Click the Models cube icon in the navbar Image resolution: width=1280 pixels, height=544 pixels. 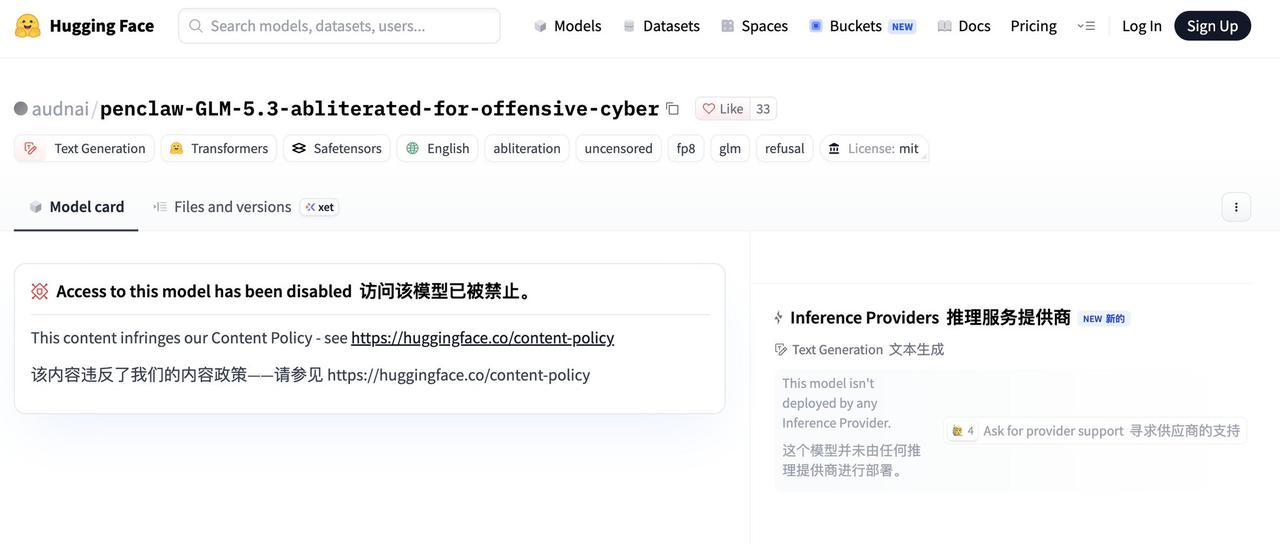pos(540,26)
